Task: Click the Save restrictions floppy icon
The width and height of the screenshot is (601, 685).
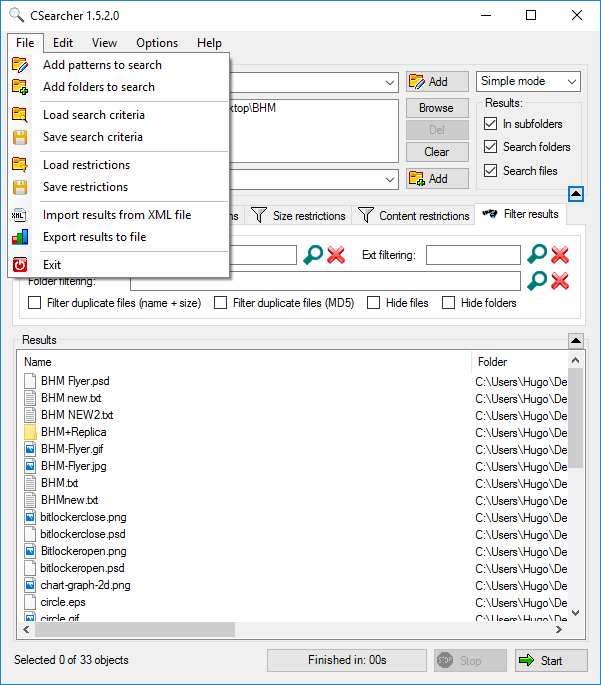Action: (20, 187)
